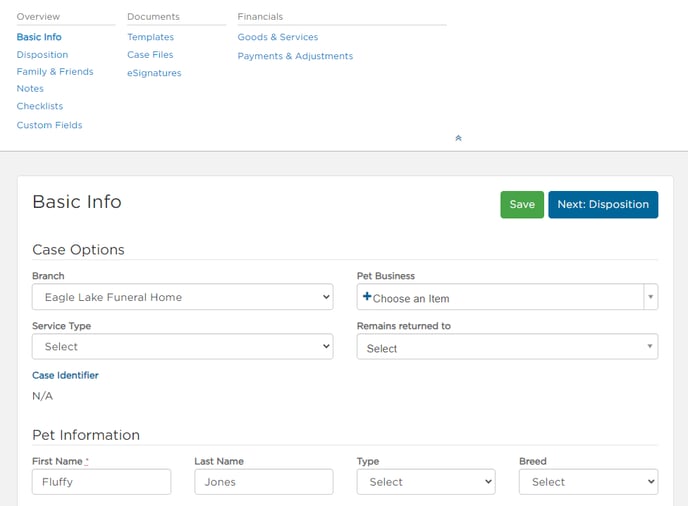Open the Disposition page

click(42, 54)
